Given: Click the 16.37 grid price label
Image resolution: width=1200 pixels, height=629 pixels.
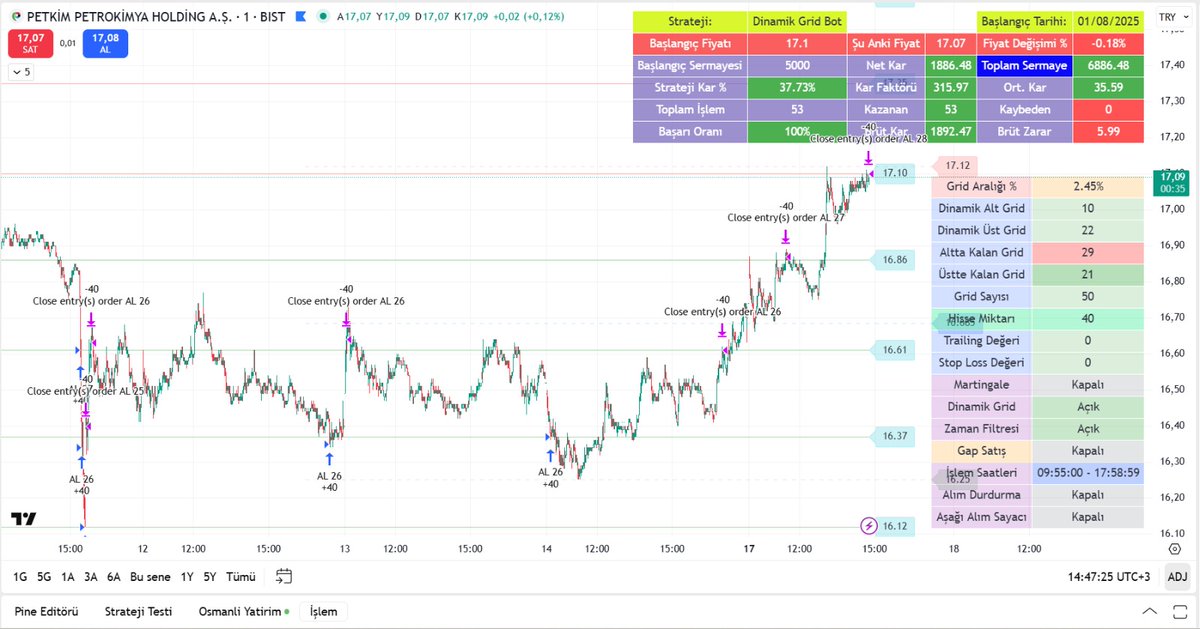Looking at the screenshot, I should coord(894,436).
